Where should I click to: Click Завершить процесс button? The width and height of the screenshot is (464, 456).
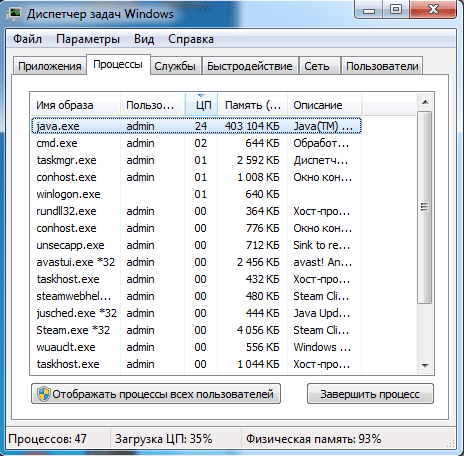(370, 394)
